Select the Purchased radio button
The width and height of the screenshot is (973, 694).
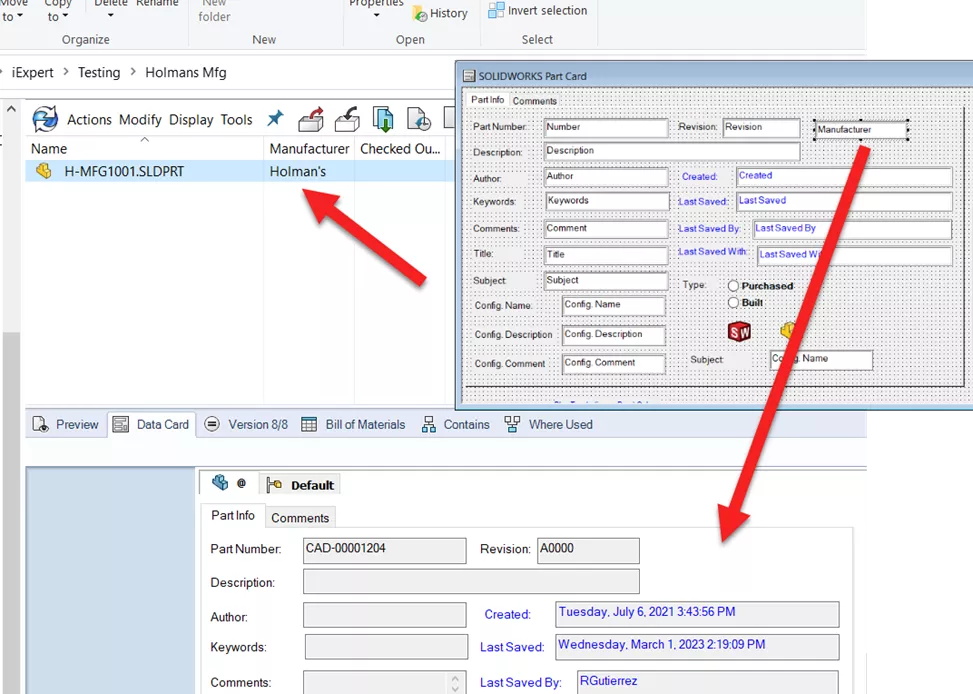733,285
